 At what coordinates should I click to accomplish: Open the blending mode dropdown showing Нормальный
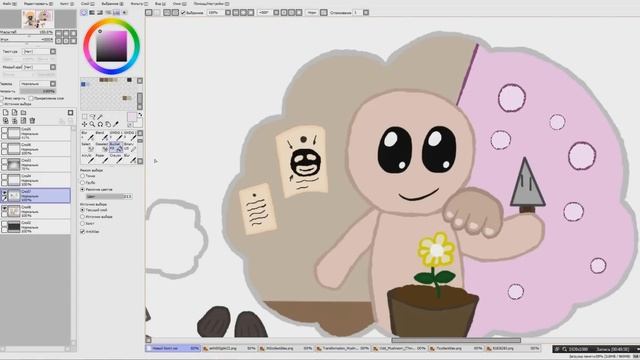pyautogui.click(x=38, y=84)
